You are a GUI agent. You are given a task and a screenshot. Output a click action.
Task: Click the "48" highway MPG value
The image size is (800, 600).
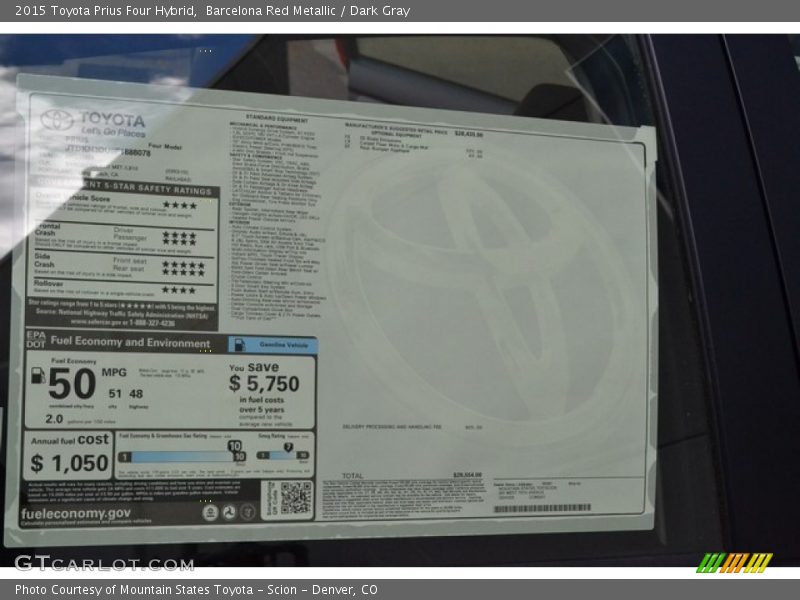click(136, 393)
